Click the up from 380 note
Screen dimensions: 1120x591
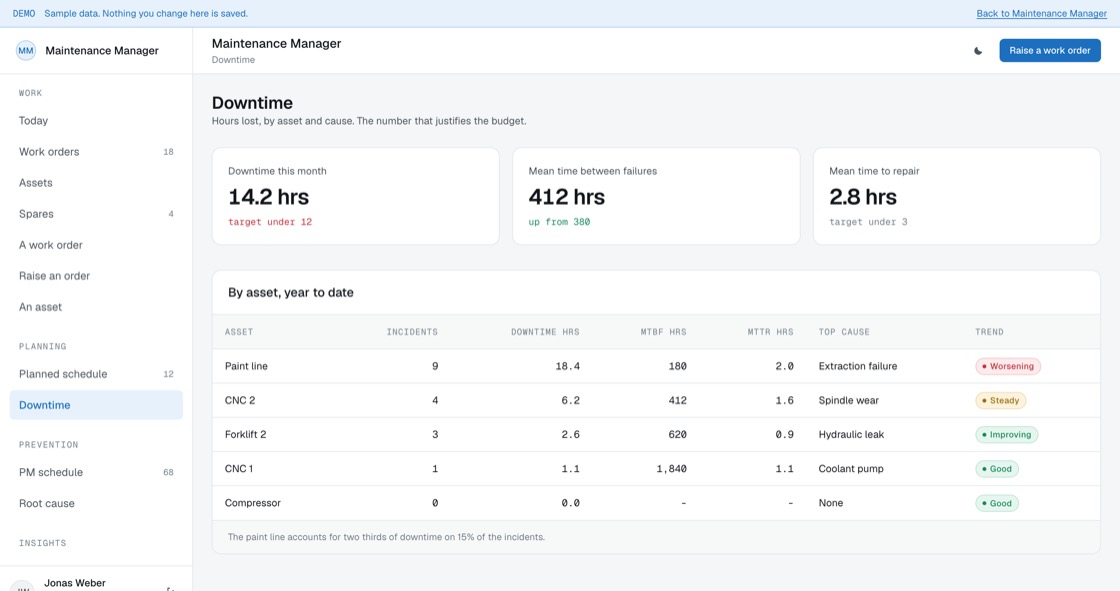(x=559, y=222)
